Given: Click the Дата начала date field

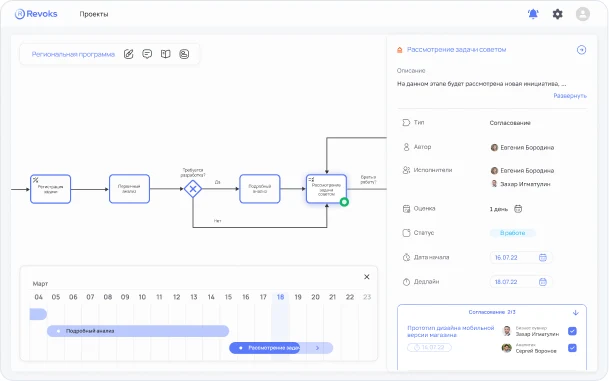Looking at the screenshot, I should tap(521, 257).
